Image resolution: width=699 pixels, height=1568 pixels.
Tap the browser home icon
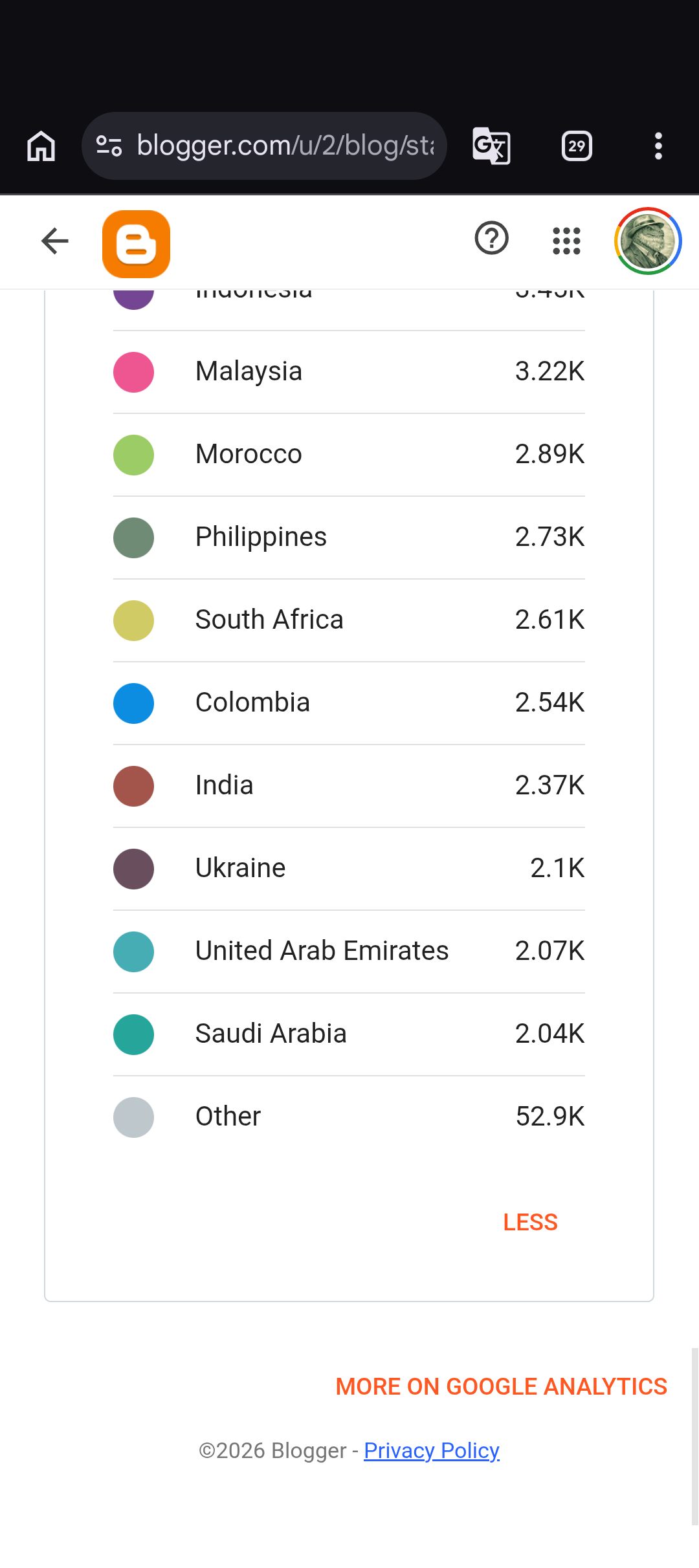tap(41, 146)
